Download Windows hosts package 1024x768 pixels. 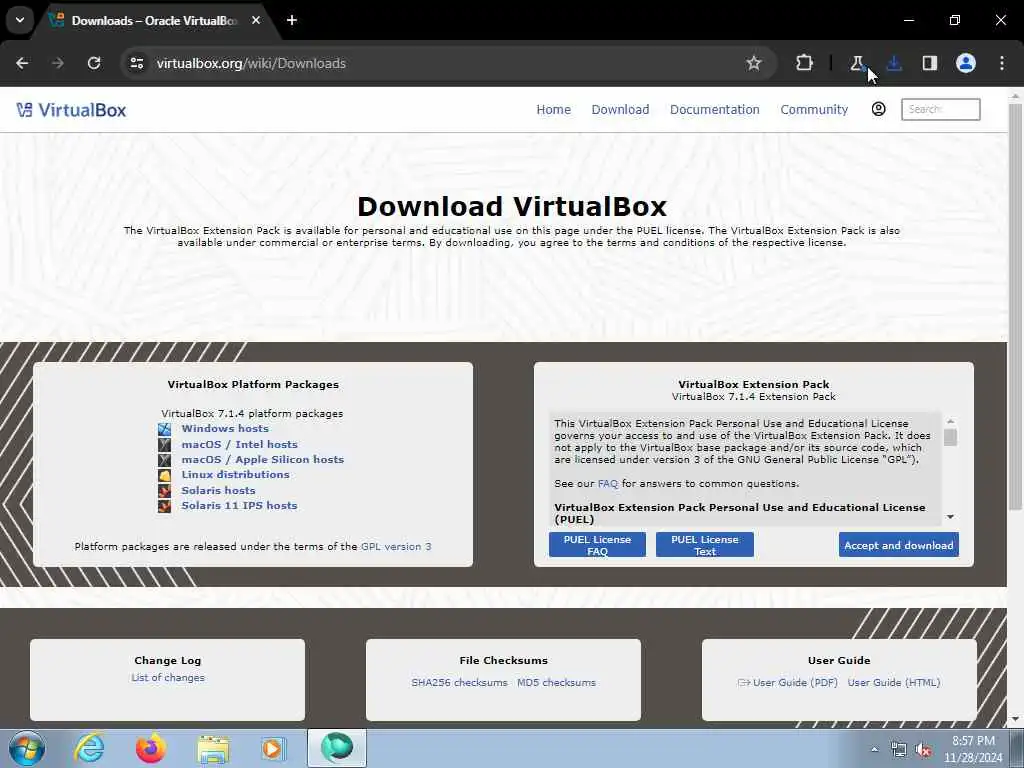[225, 428]
